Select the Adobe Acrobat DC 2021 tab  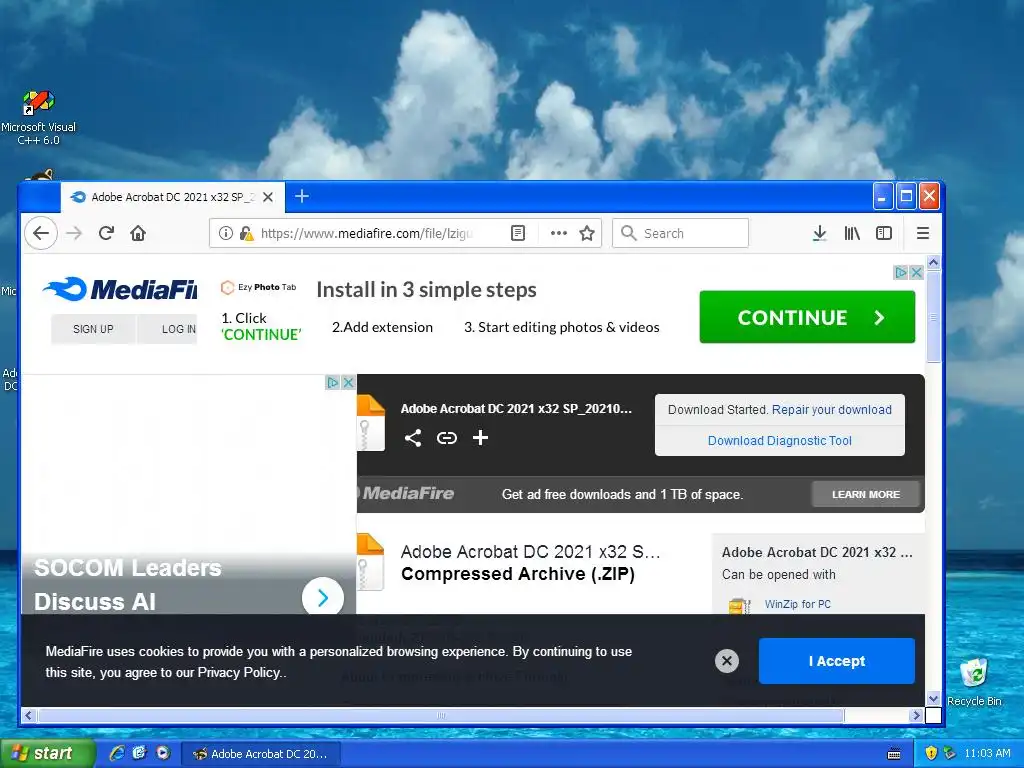(173, 197)
